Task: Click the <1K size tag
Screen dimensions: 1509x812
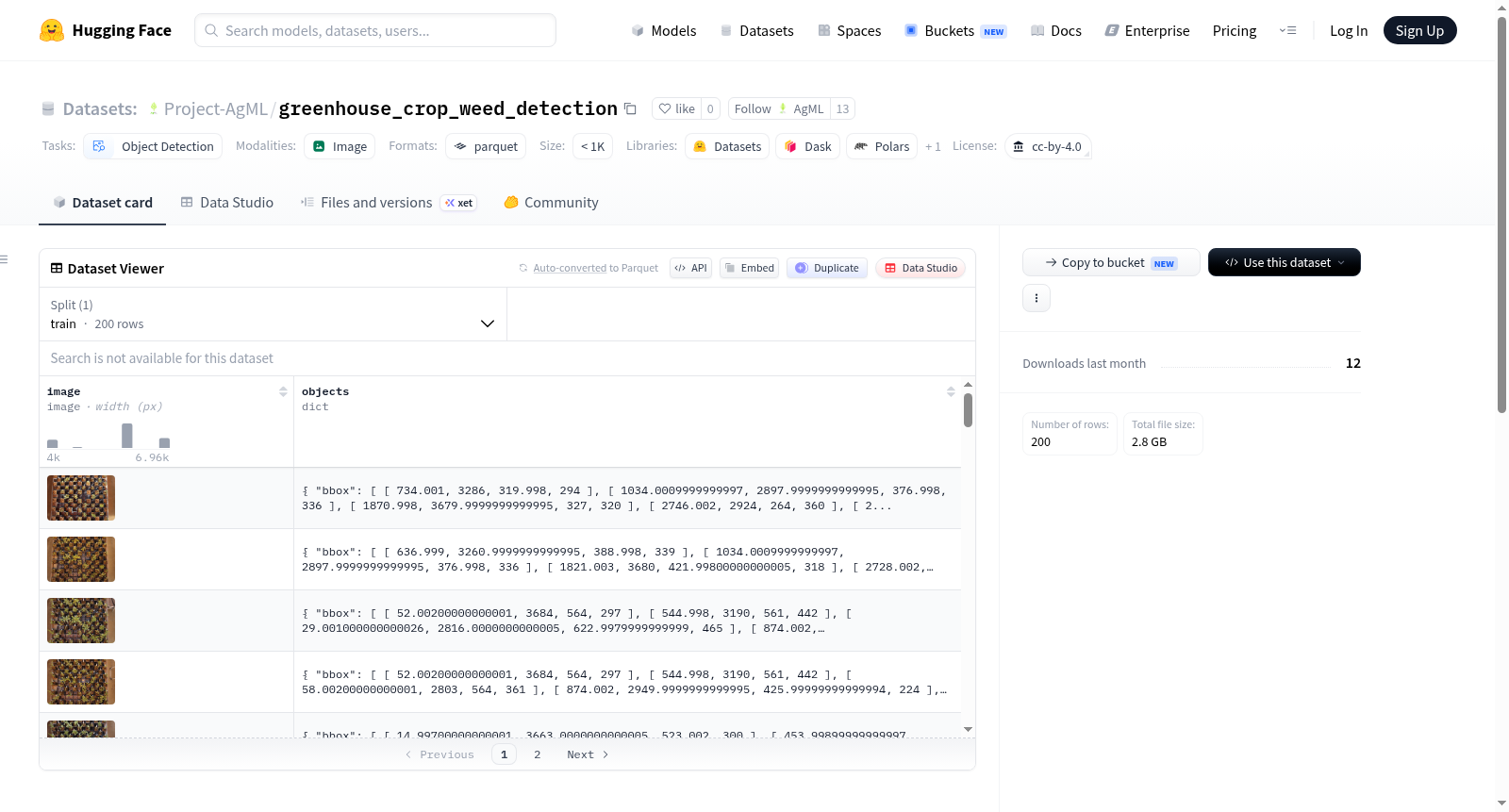Action: click(593, 146)
